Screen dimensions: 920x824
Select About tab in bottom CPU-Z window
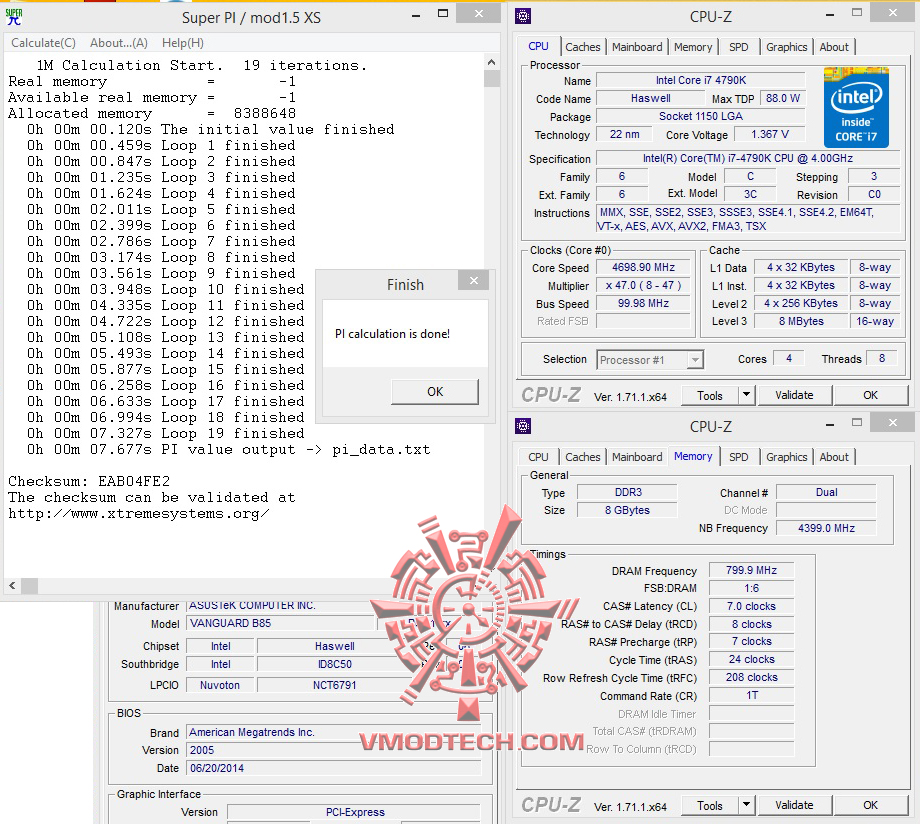[x=834, y=457]
